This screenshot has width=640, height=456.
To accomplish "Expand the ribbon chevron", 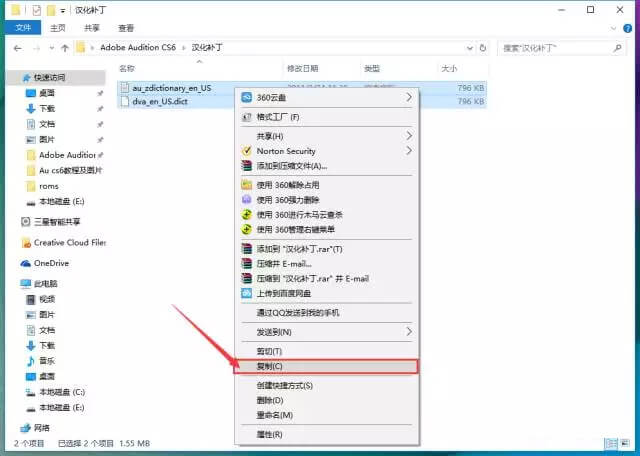I will (x=613, y=28).
